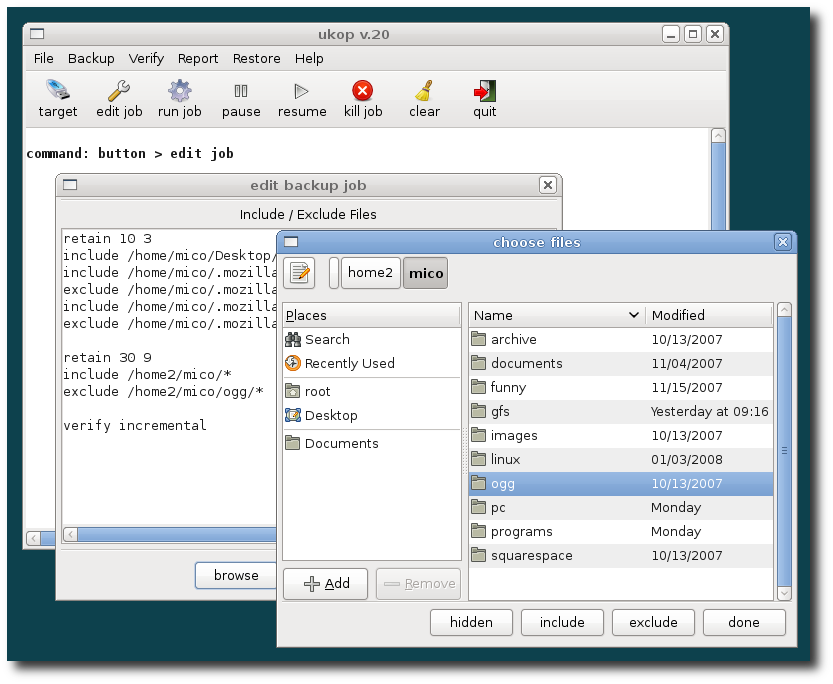Click inside the include/exclude job text area
833x684 pixels.
tap(169, 377)
